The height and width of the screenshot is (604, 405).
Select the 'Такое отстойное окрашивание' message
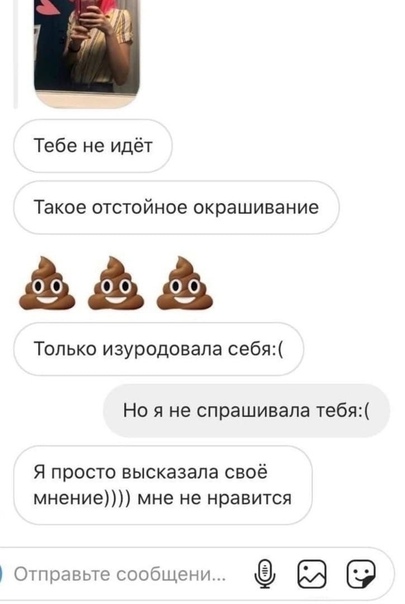pos(176,208)
